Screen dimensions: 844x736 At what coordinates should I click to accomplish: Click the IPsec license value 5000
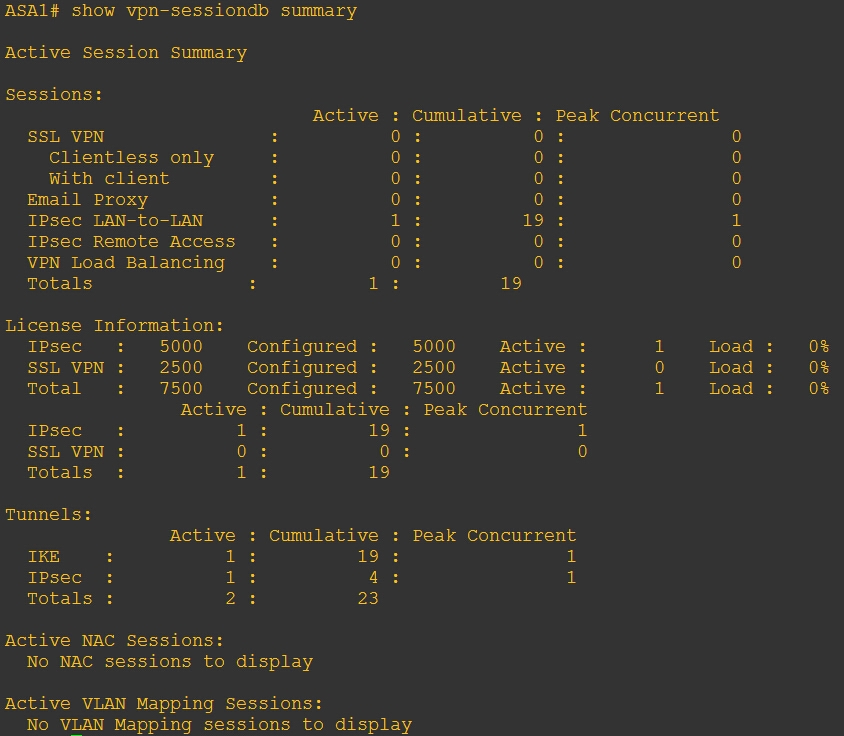[x=181, y=347]
